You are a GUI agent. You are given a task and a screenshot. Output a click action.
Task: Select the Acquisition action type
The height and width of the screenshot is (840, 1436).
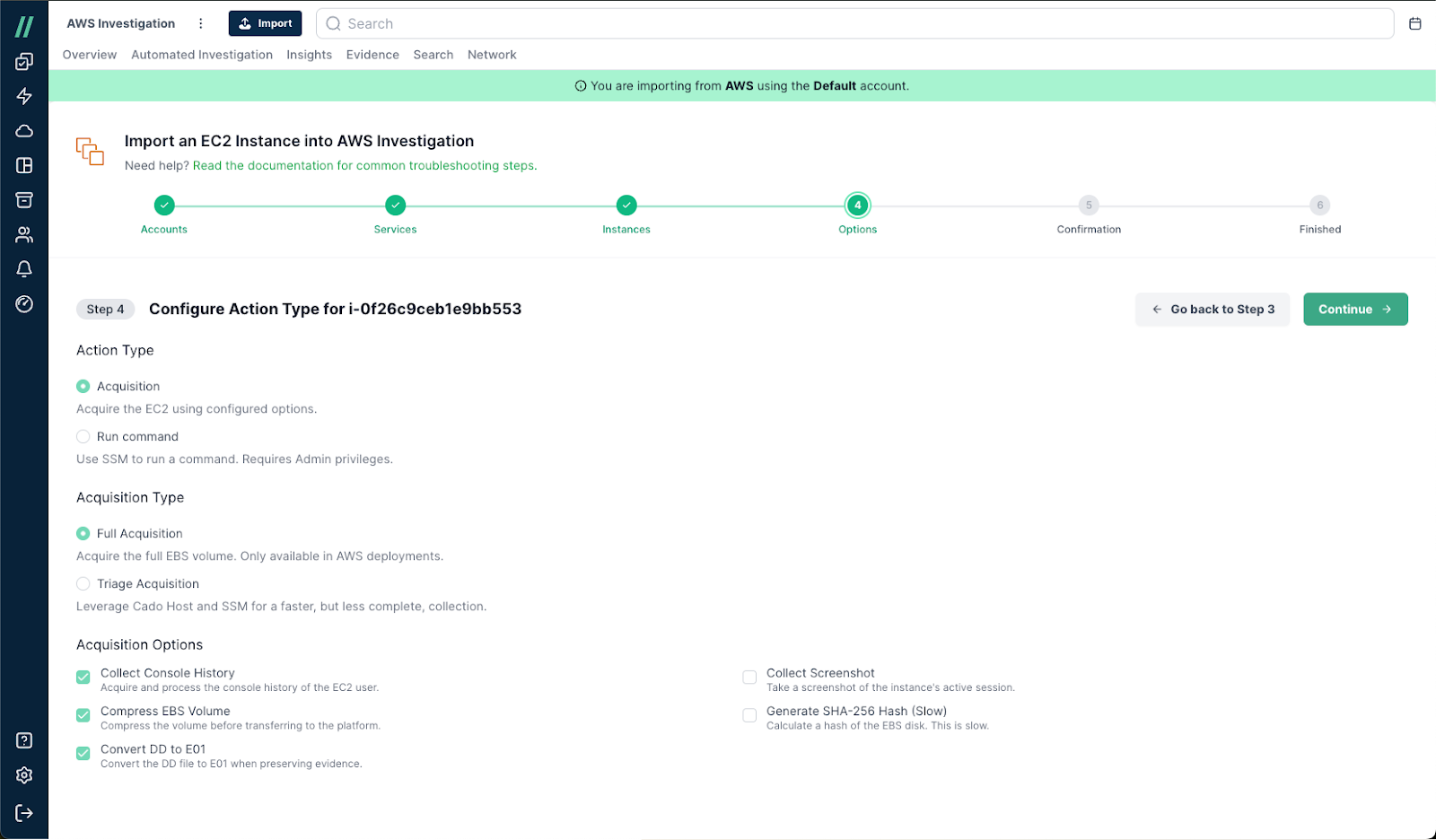[83, 387]
